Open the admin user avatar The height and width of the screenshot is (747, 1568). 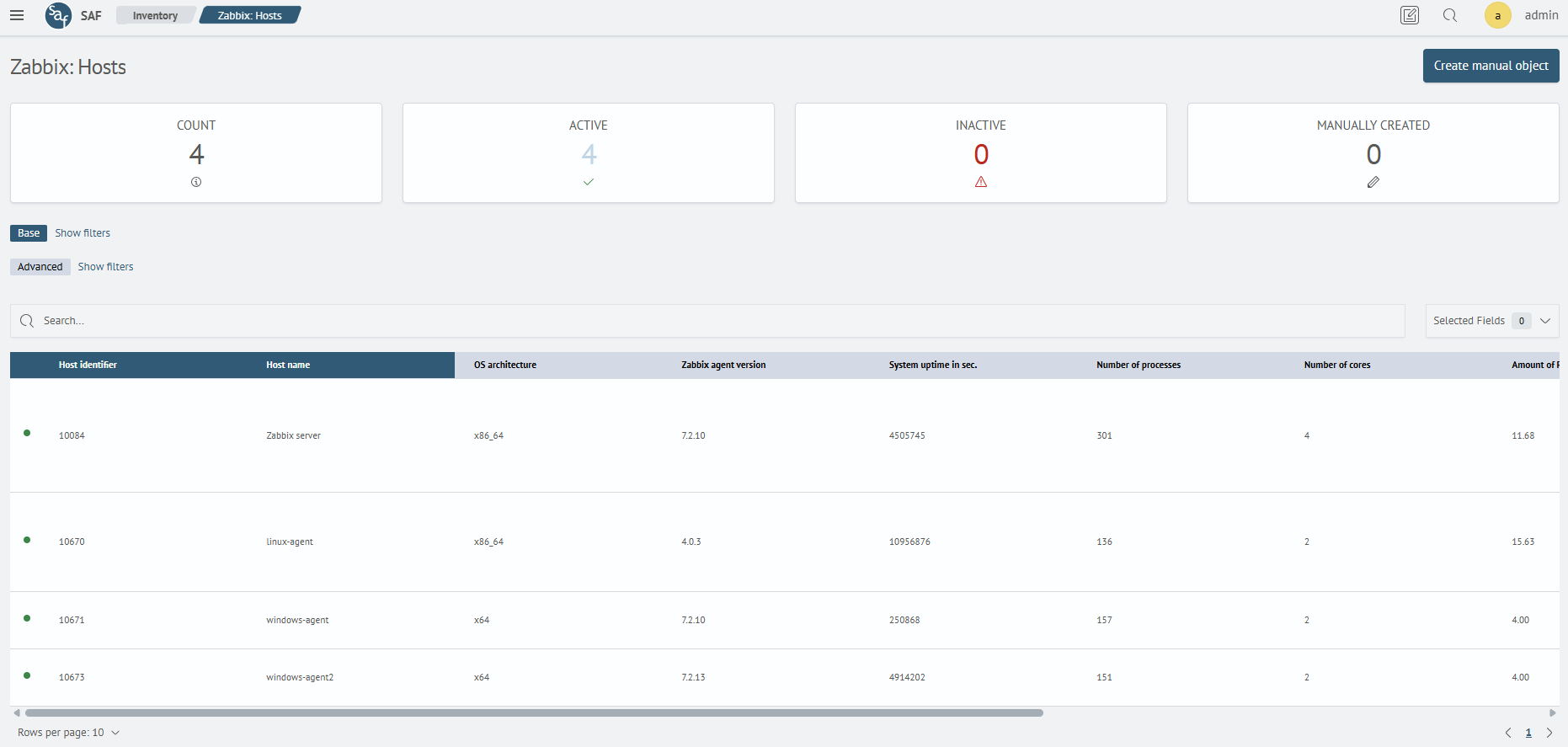point(1497,15)
